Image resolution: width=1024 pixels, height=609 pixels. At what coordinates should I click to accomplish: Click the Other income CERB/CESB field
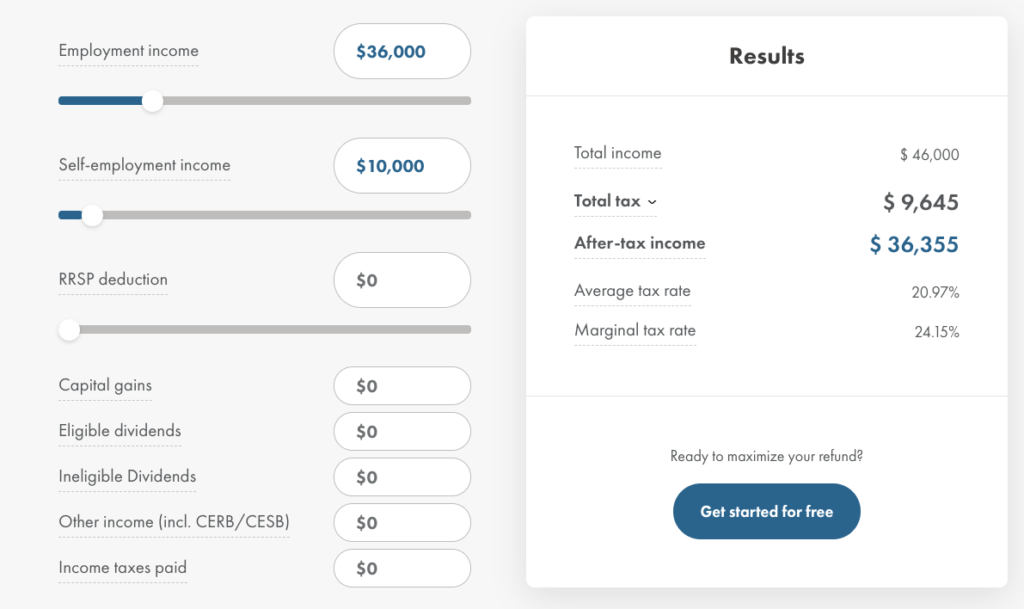(402, 523)
